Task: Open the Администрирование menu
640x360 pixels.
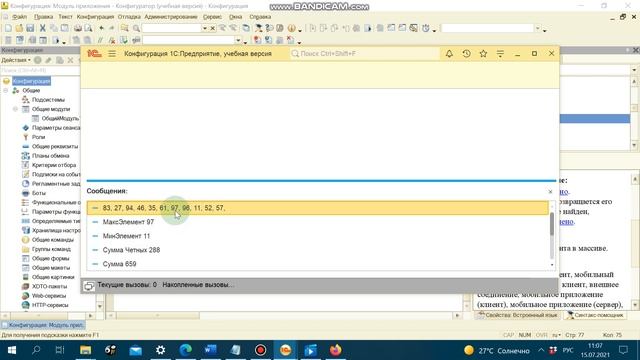Action: click(171, 17)
